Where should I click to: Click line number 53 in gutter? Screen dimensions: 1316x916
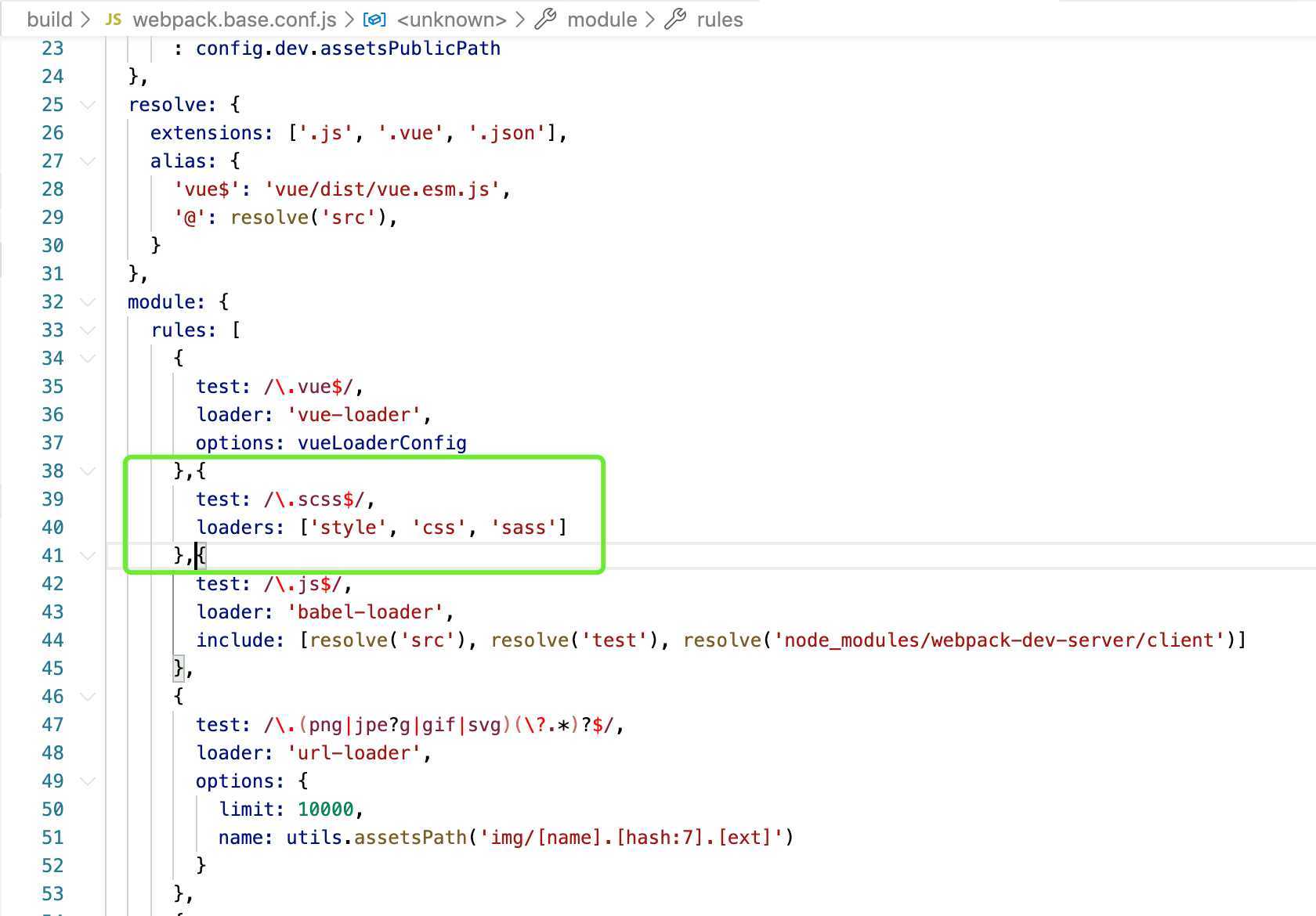coord(52,894)
